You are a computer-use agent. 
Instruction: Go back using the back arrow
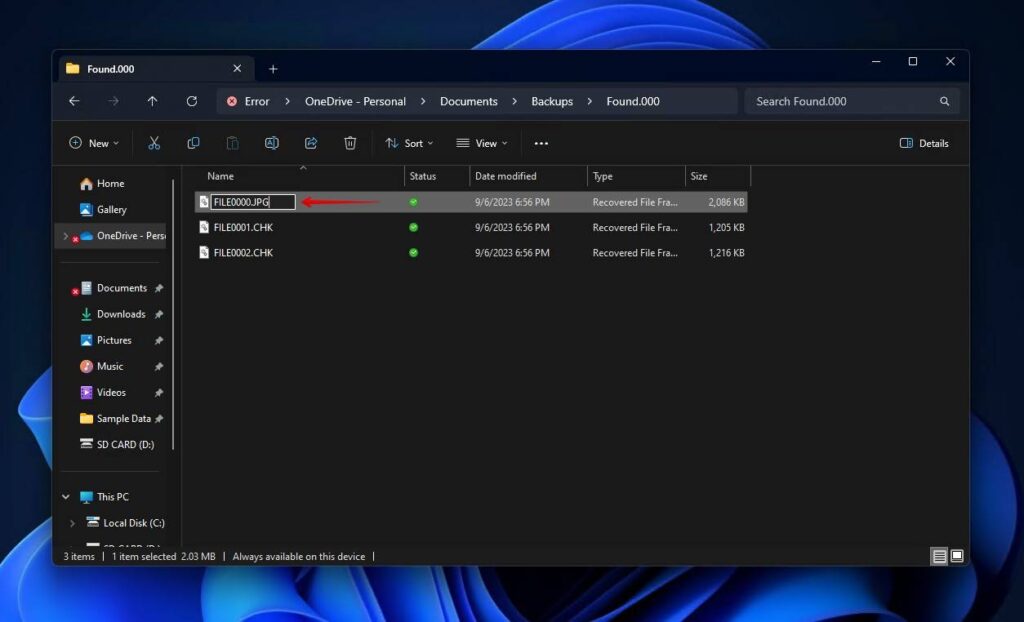pyautogui.click(x=76, y=101)
